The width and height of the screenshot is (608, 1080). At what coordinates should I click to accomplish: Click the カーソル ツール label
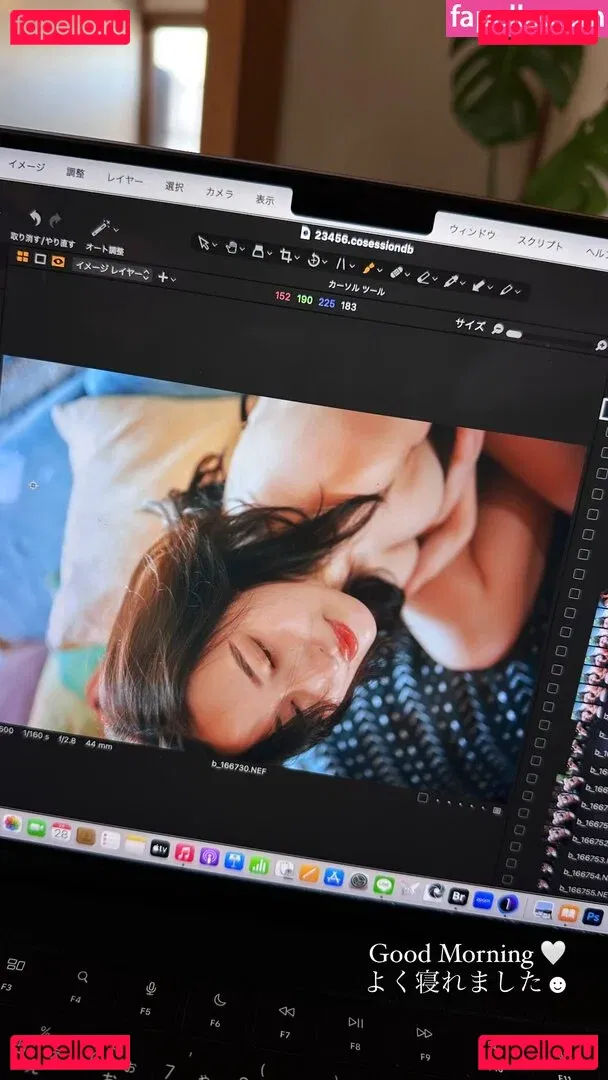pyautogui.click(x=356, y=287)
